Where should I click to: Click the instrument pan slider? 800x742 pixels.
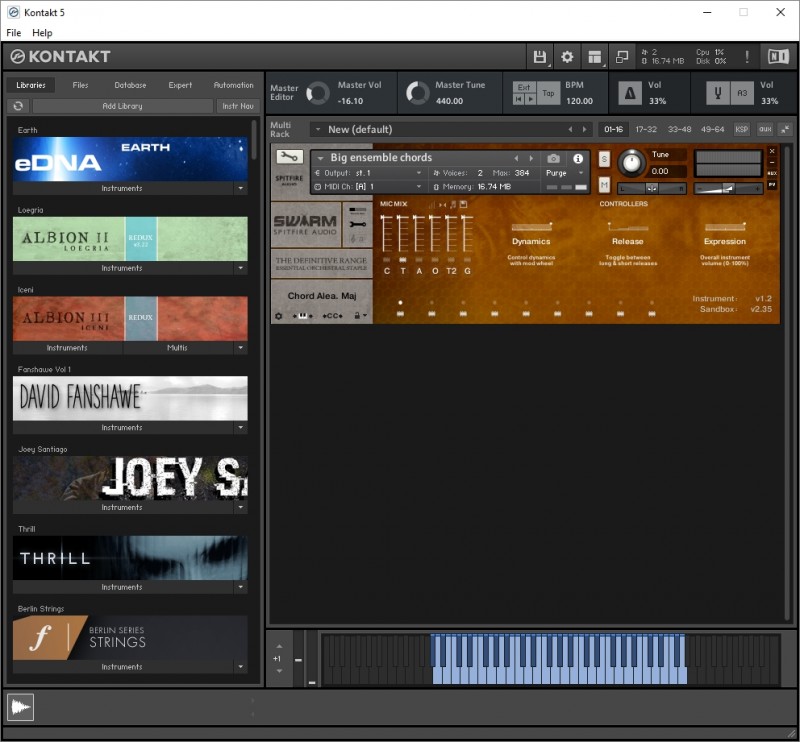coord(652,188)
